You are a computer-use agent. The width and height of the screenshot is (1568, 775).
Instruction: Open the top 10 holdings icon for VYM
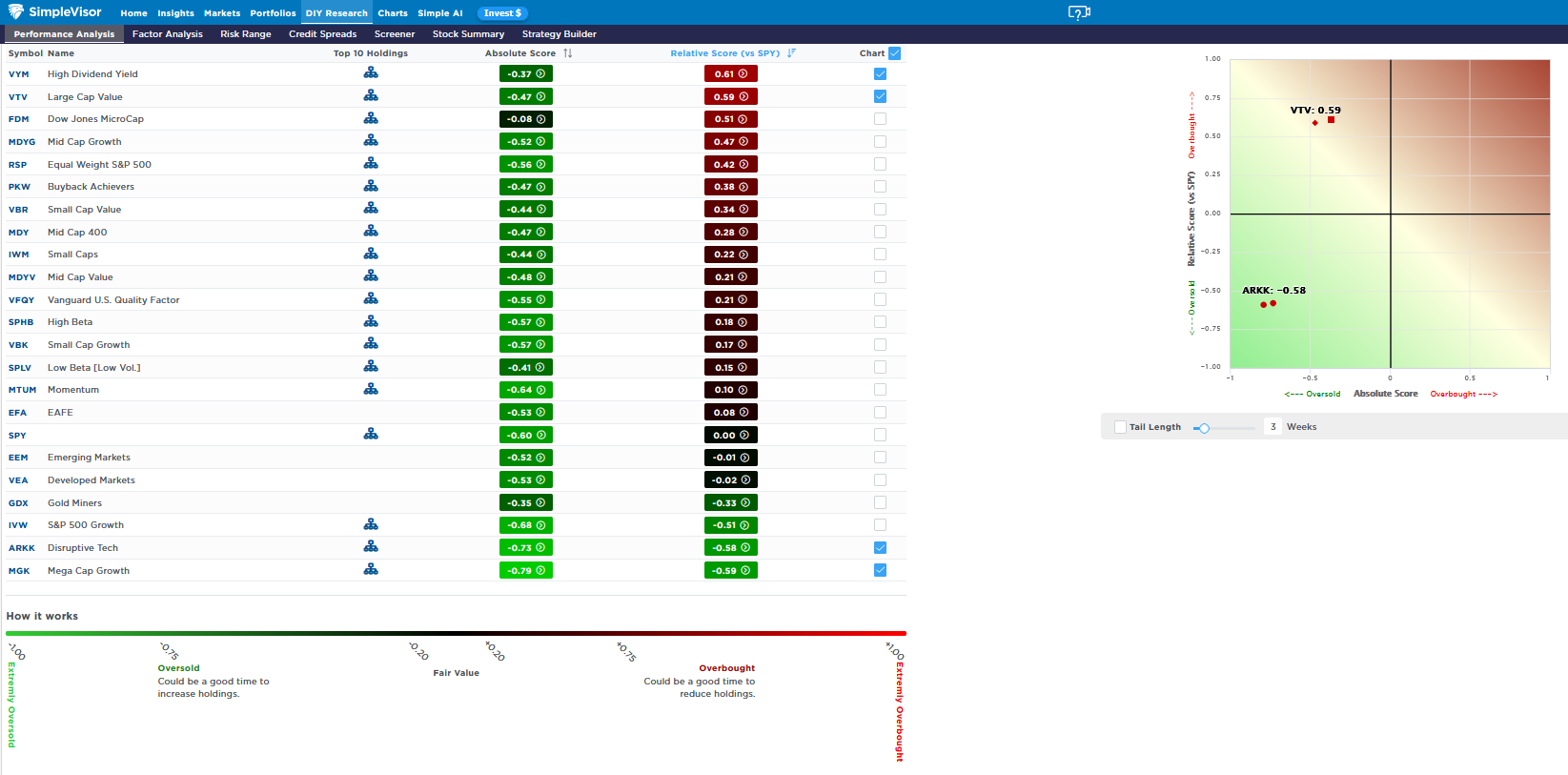click(x=371, y=73)
